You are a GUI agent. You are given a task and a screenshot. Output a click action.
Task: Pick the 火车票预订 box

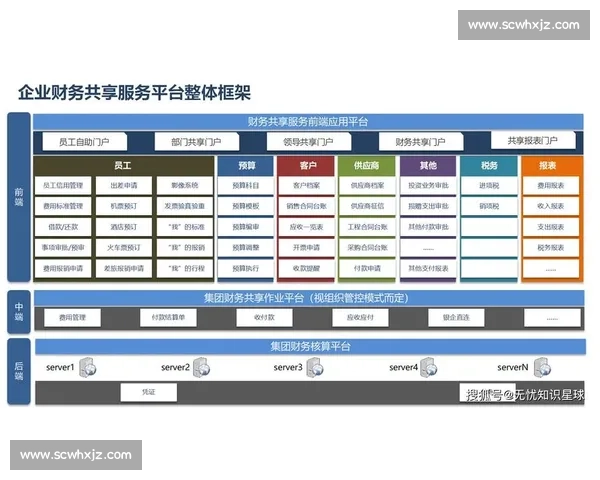click(124, 248)
